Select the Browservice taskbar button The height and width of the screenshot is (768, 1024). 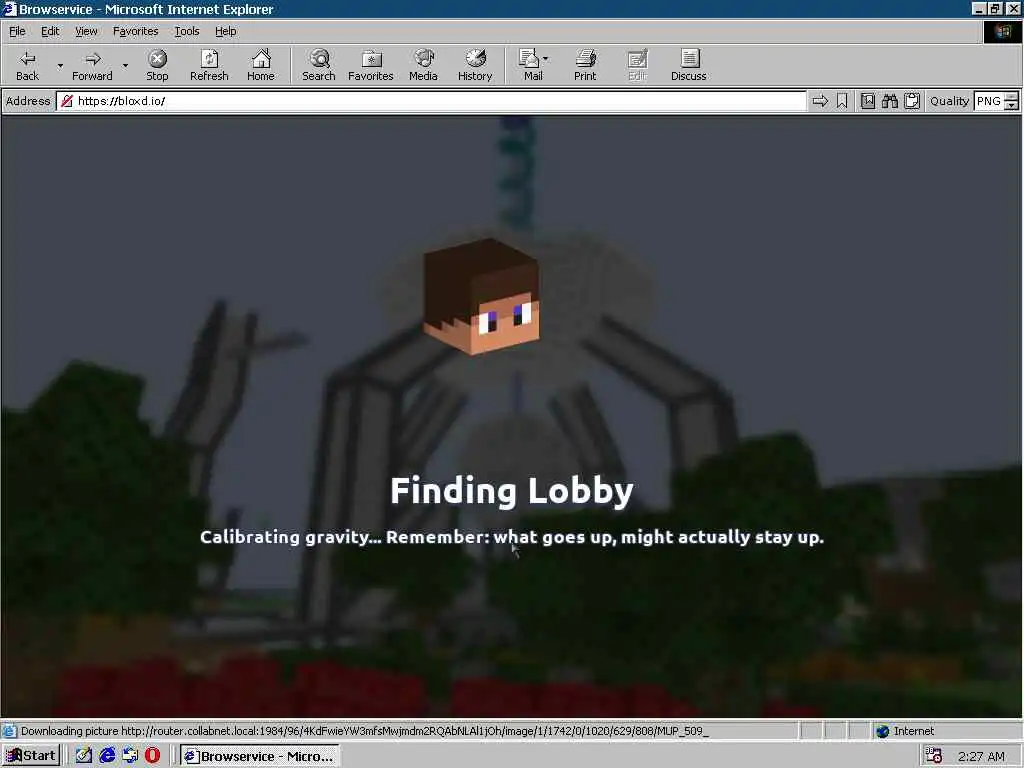click(x=260, y=756)
